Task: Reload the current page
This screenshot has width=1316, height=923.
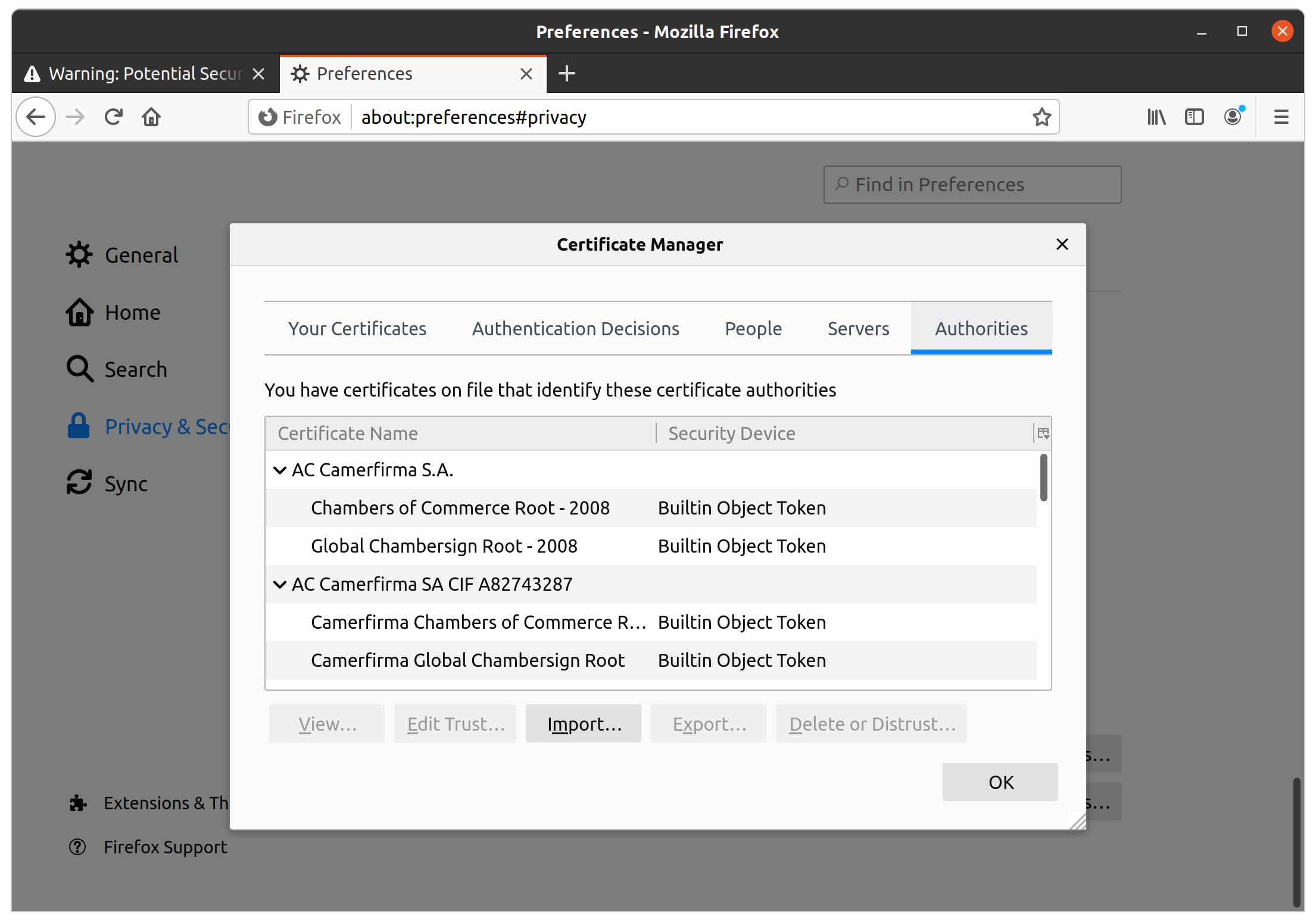Action: point(113,117)
